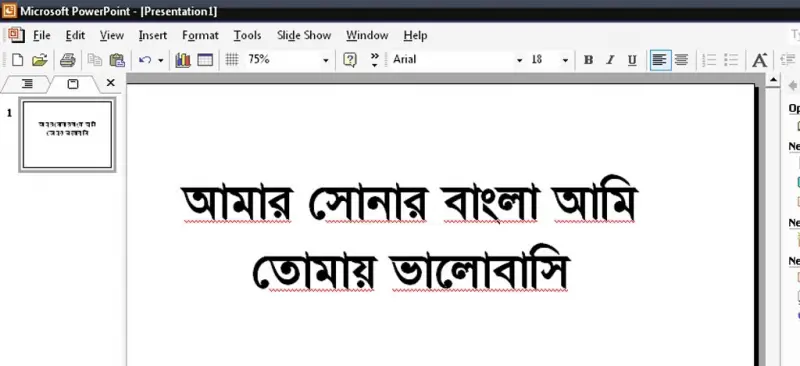Image resolution: width=800 pixels, height=366 pixels.
Task: Open the Slide Show menu
Action: [304, 35]
